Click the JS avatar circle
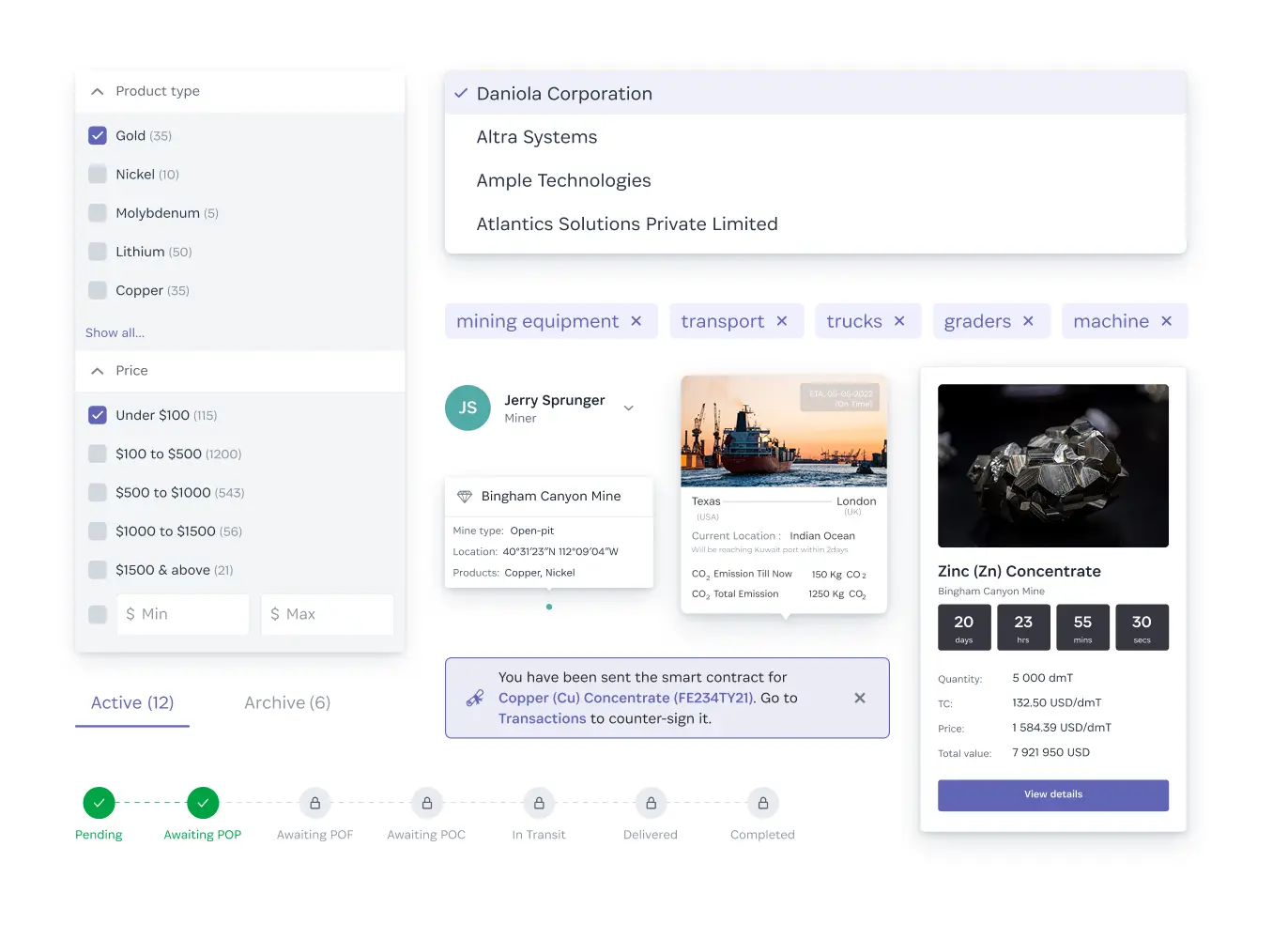 (468, 408)
